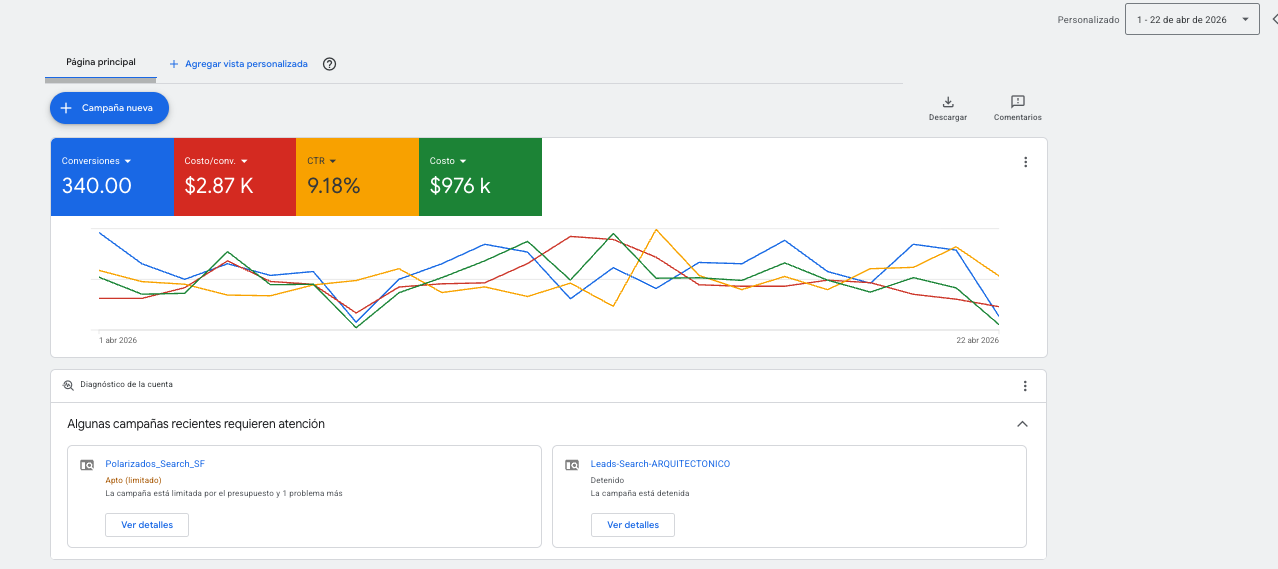Open the metrics chart three-dot menu

pos(1025,162)
